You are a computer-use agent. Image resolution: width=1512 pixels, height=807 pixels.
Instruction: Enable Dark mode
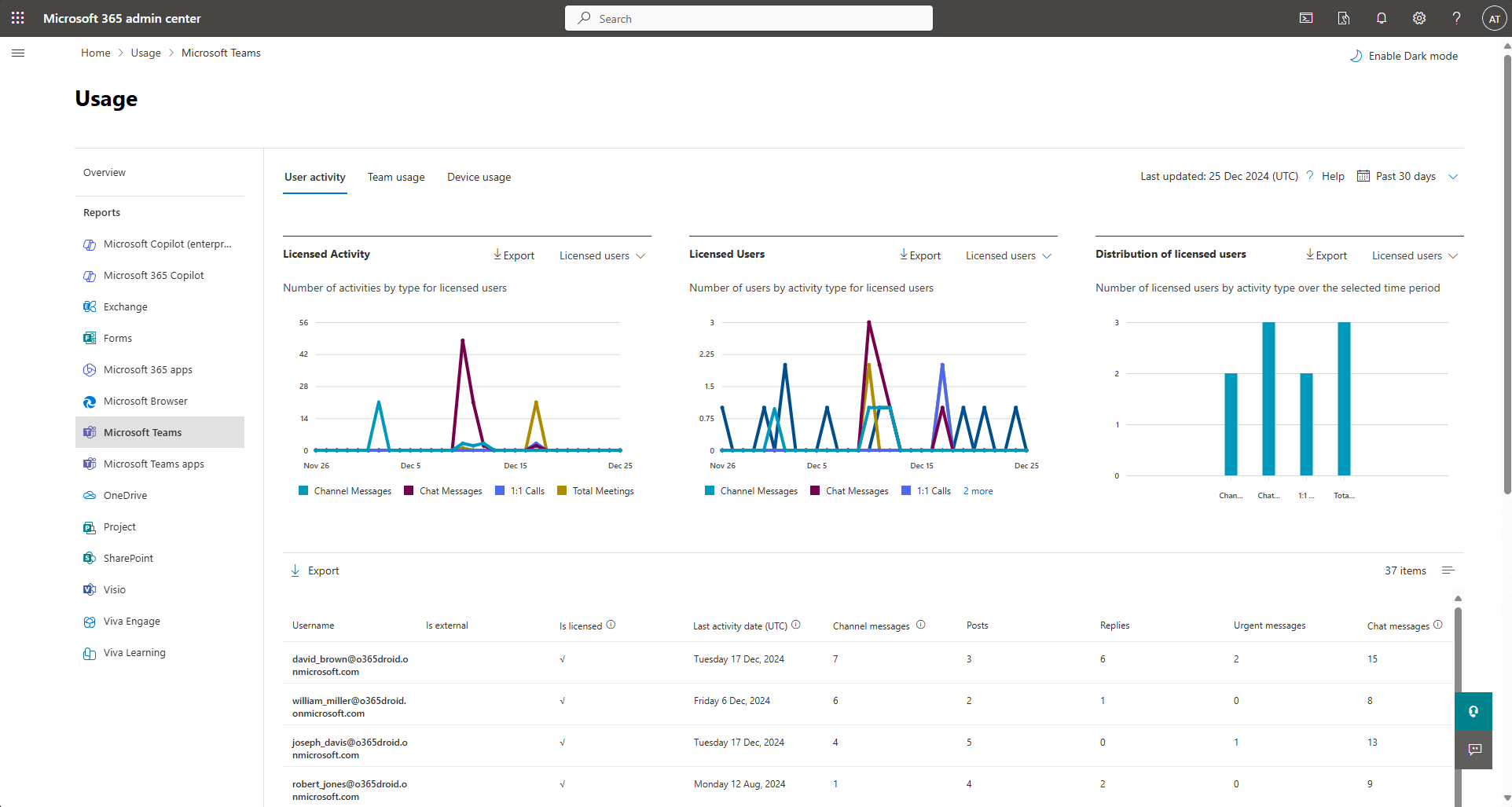tap(1404, 56)
